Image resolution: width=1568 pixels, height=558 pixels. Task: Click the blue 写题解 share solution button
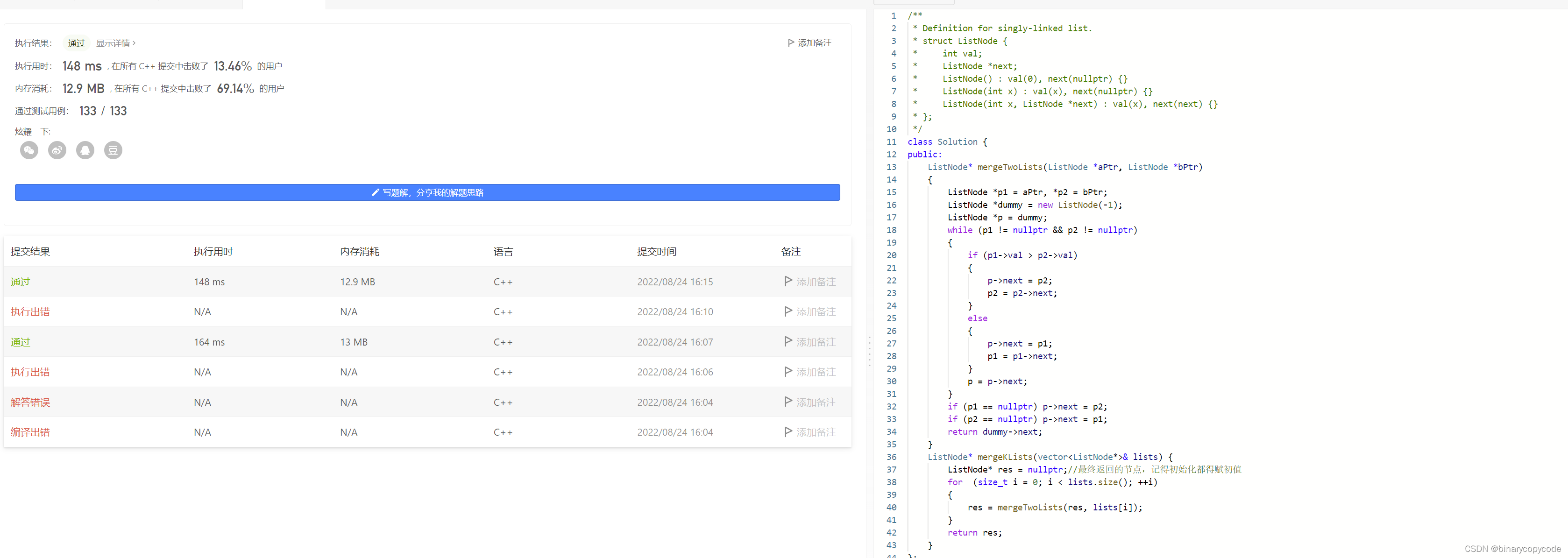pyautogui.click(x=427, y=192)
